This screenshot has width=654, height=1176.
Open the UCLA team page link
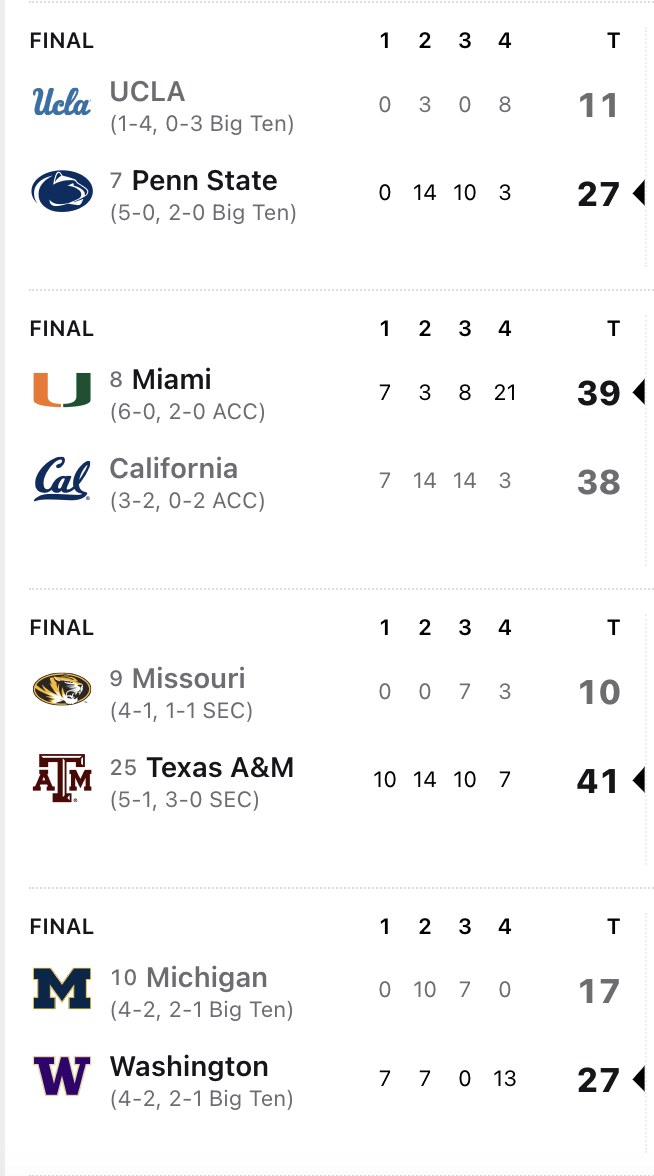coord(147,92)
